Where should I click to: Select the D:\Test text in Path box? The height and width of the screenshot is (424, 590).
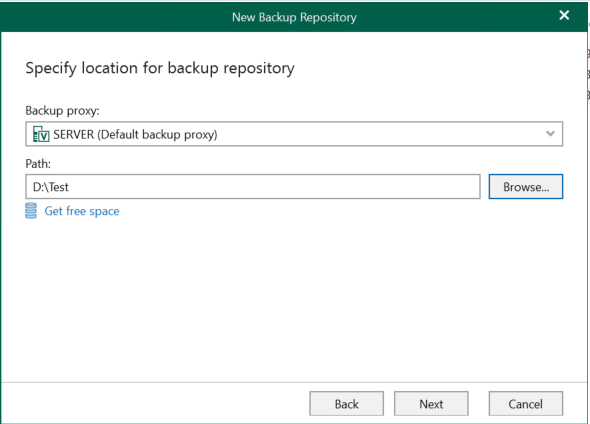[x=51, y=187]
